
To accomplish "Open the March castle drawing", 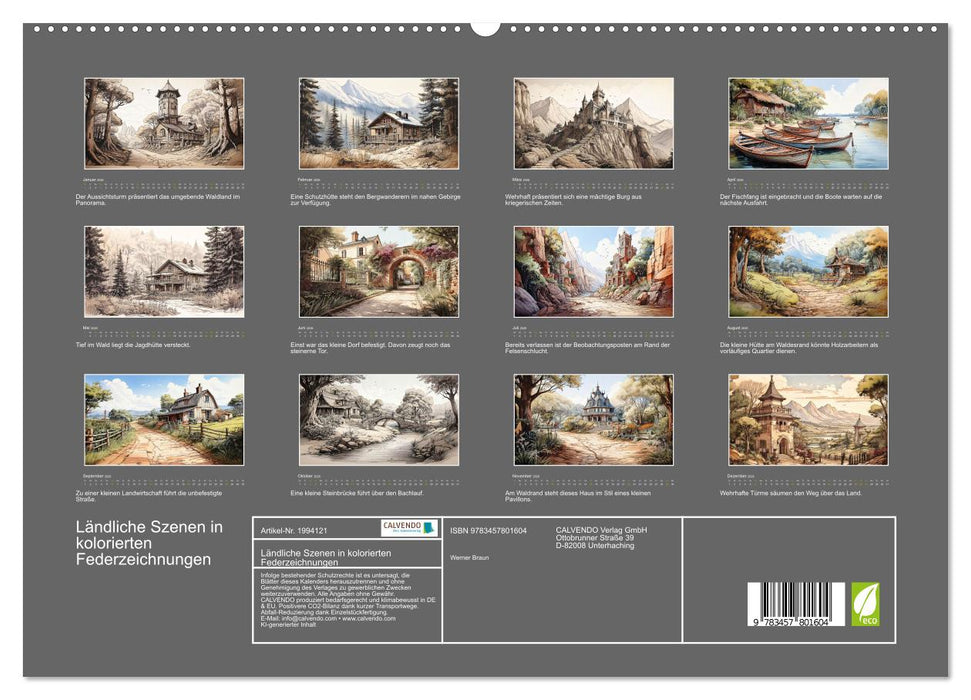I will click(593, 123).
